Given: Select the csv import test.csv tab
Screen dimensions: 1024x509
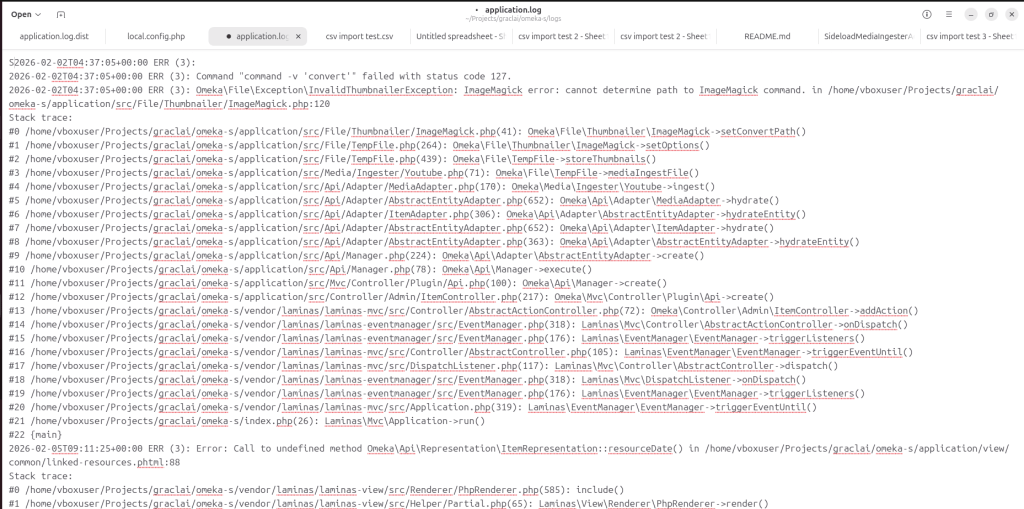Looking at the screenshot, I should click(x=359, y=36).
